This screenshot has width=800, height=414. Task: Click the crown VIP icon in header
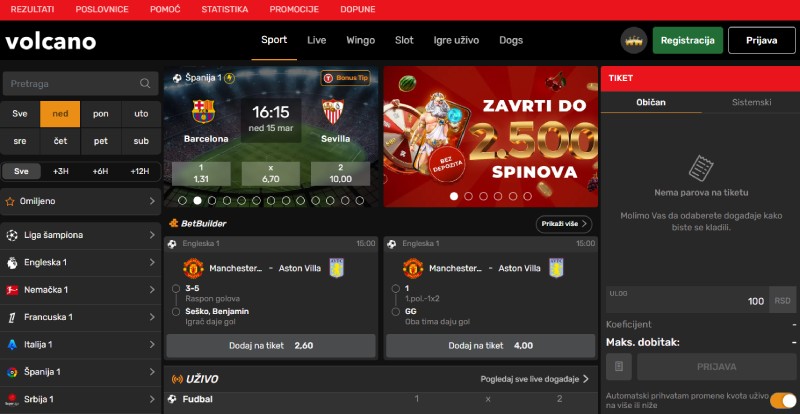click(x=634, y=40)
